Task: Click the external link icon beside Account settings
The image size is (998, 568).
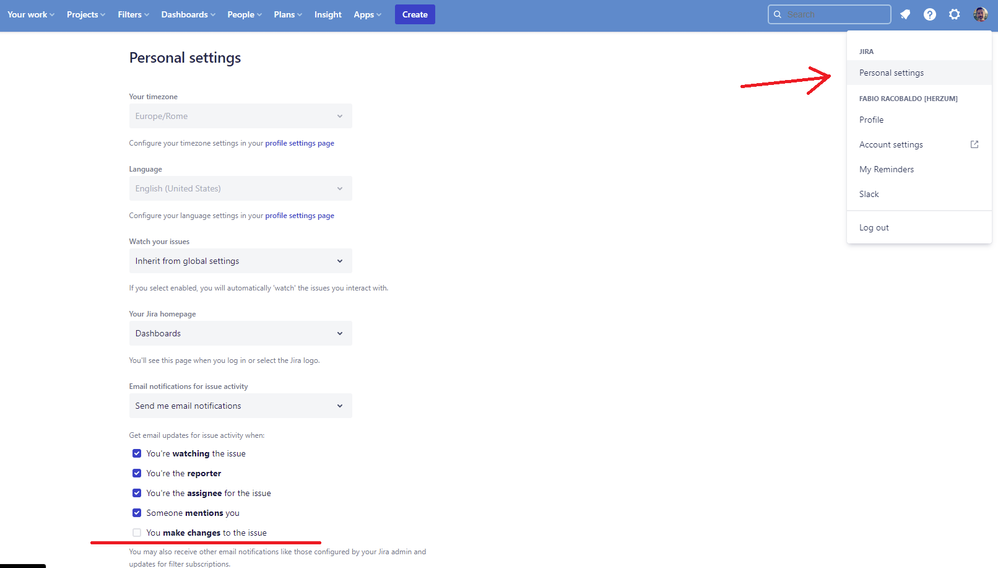Action: click(974, 145)
